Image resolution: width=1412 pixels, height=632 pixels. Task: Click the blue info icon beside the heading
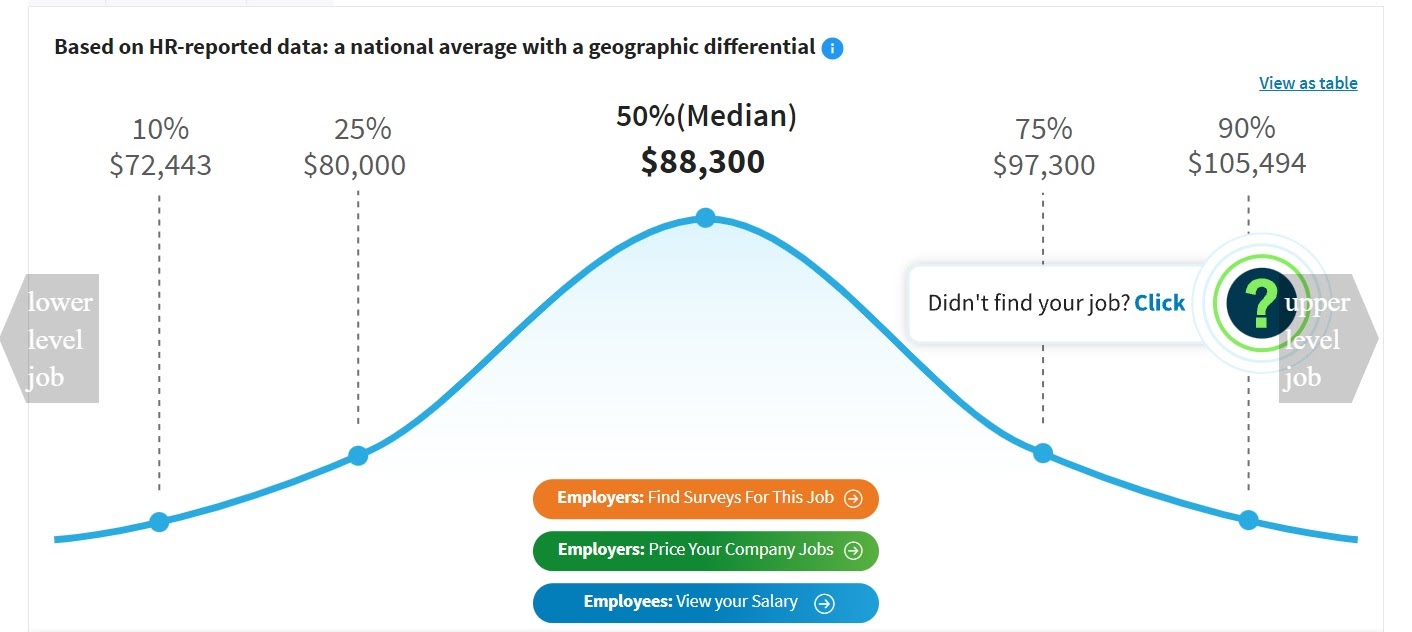(832, 48)
